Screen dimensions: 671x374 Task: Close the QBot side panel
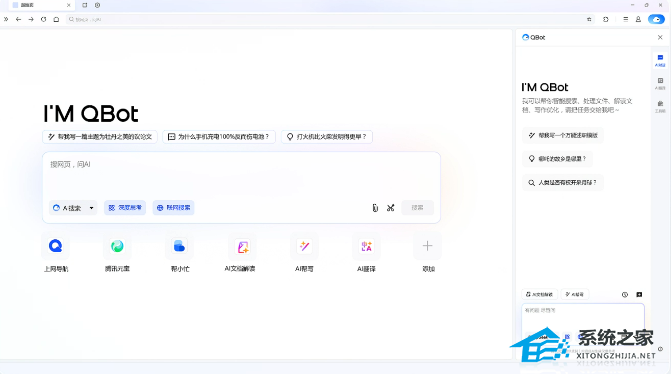click(x=660, y=37)
